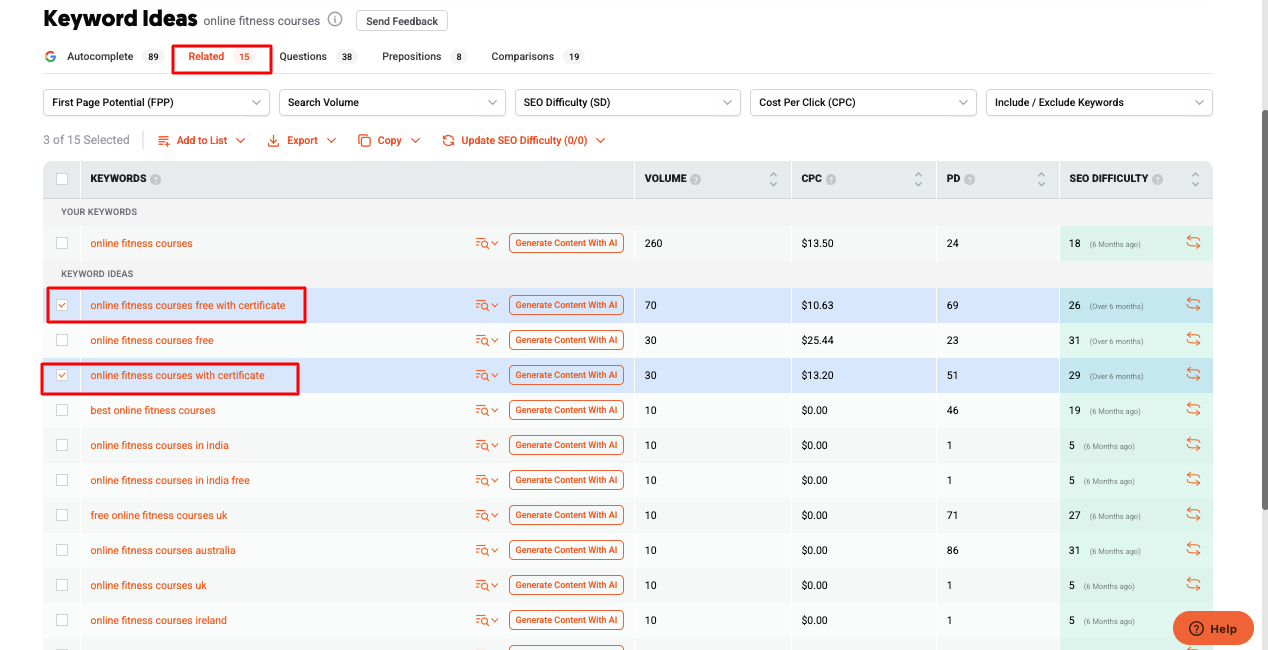This screenshot has height=650, width=1268.
Task: Refresh SEO difficulty for courses in india row
Action: pos(1193,445)
